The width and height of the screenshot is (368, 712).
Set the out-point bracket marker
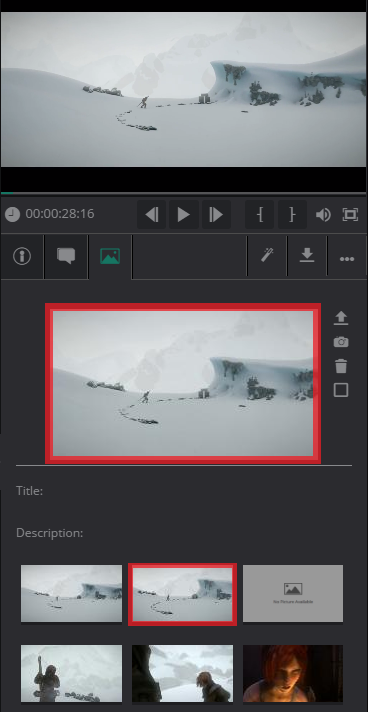[x=292, y=214]
